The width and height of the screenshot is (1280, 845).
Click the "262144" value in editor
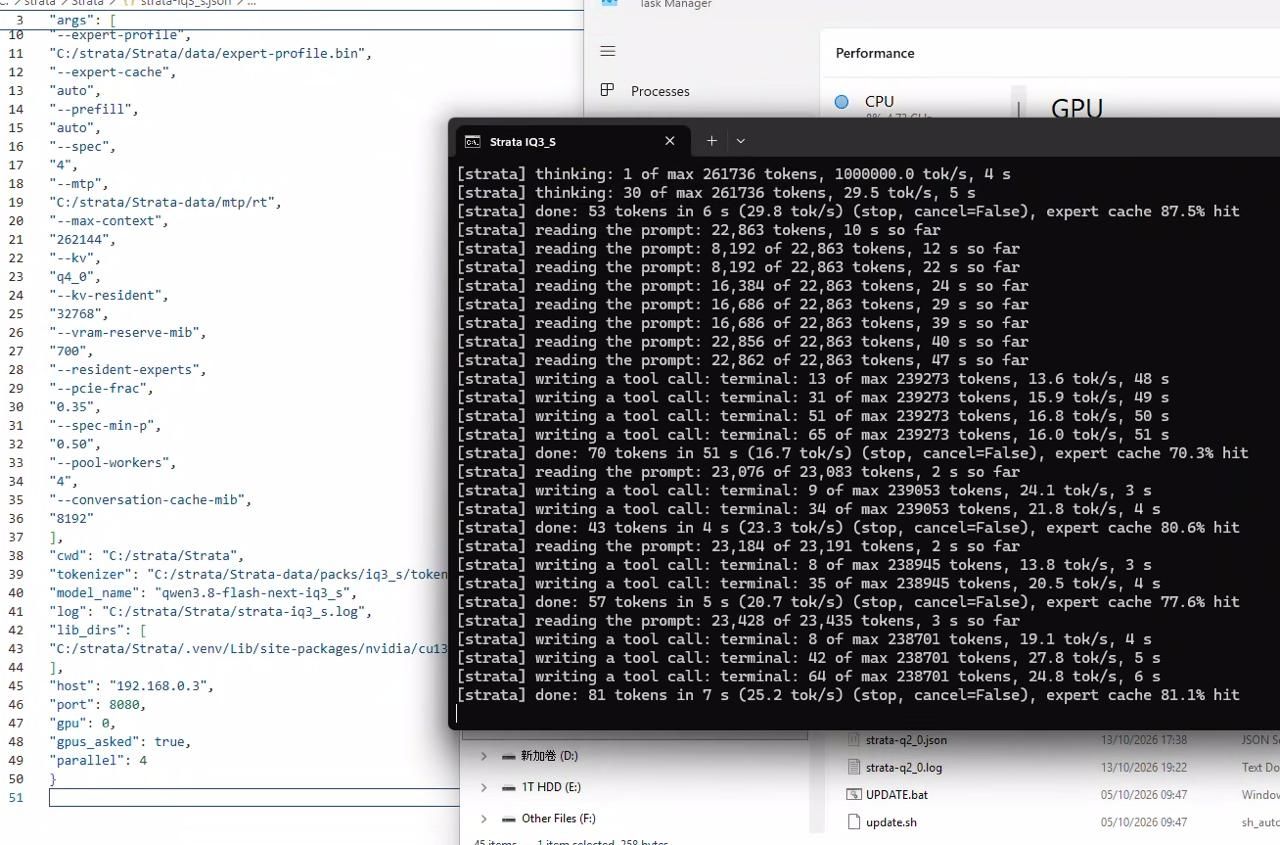[x=83, y=239]
